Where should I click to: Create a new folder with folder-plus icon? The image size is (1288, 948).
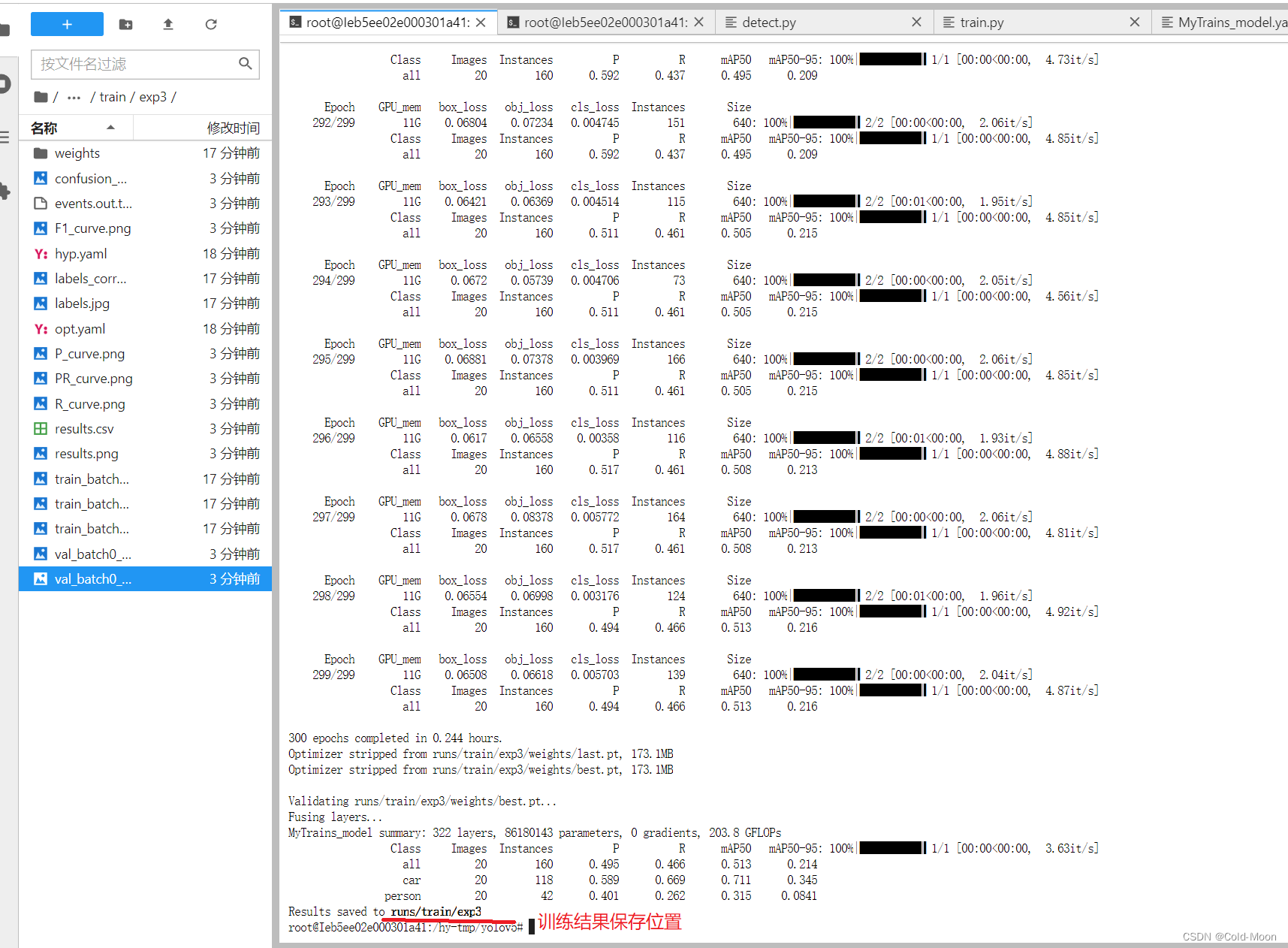(x=126, y=24)
